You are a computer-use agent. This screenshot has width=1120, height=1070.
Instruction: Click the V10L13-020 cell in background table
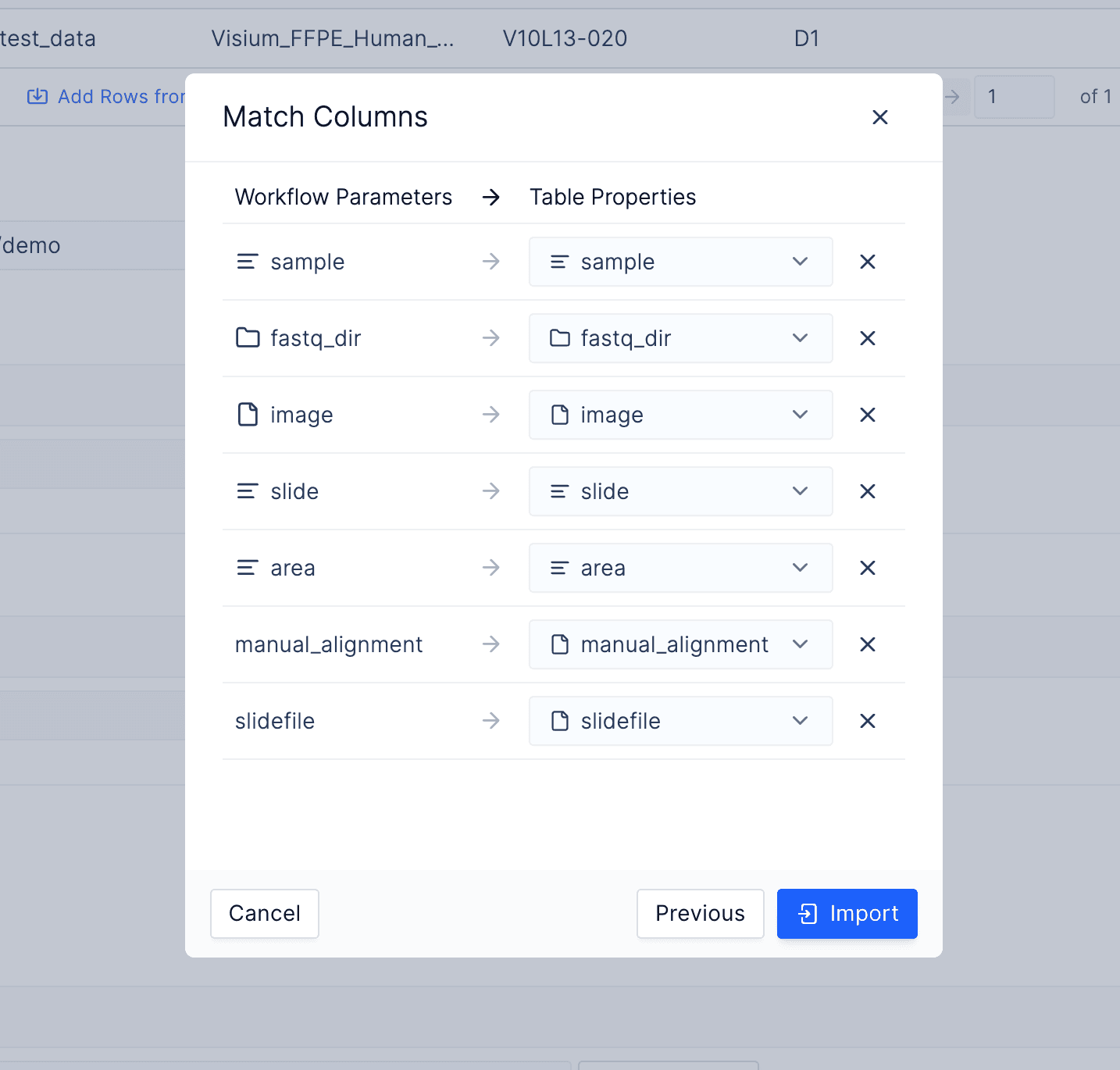(x=565, y=38)
